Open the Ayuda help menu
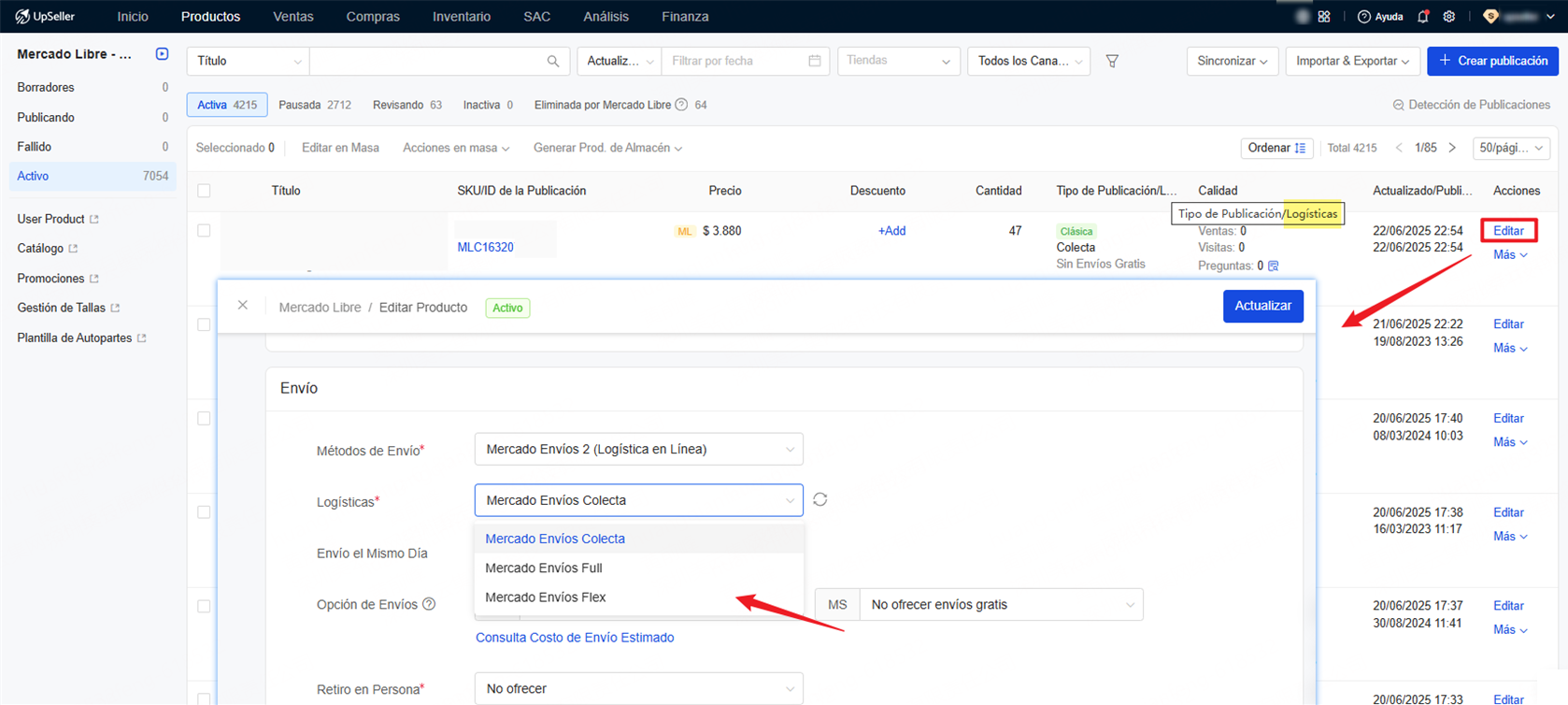Screen dimensions: 1568x705 1380,17
